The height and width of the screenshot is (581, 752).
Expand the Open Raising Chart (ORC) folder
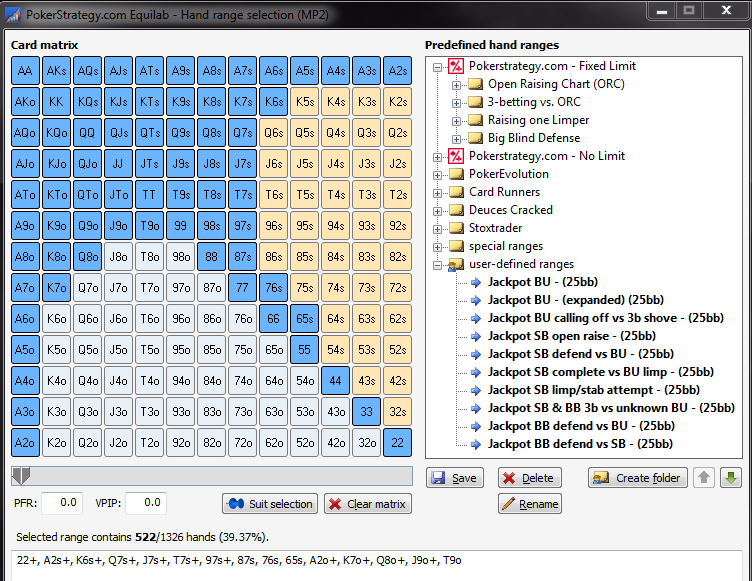click(456, 85)
